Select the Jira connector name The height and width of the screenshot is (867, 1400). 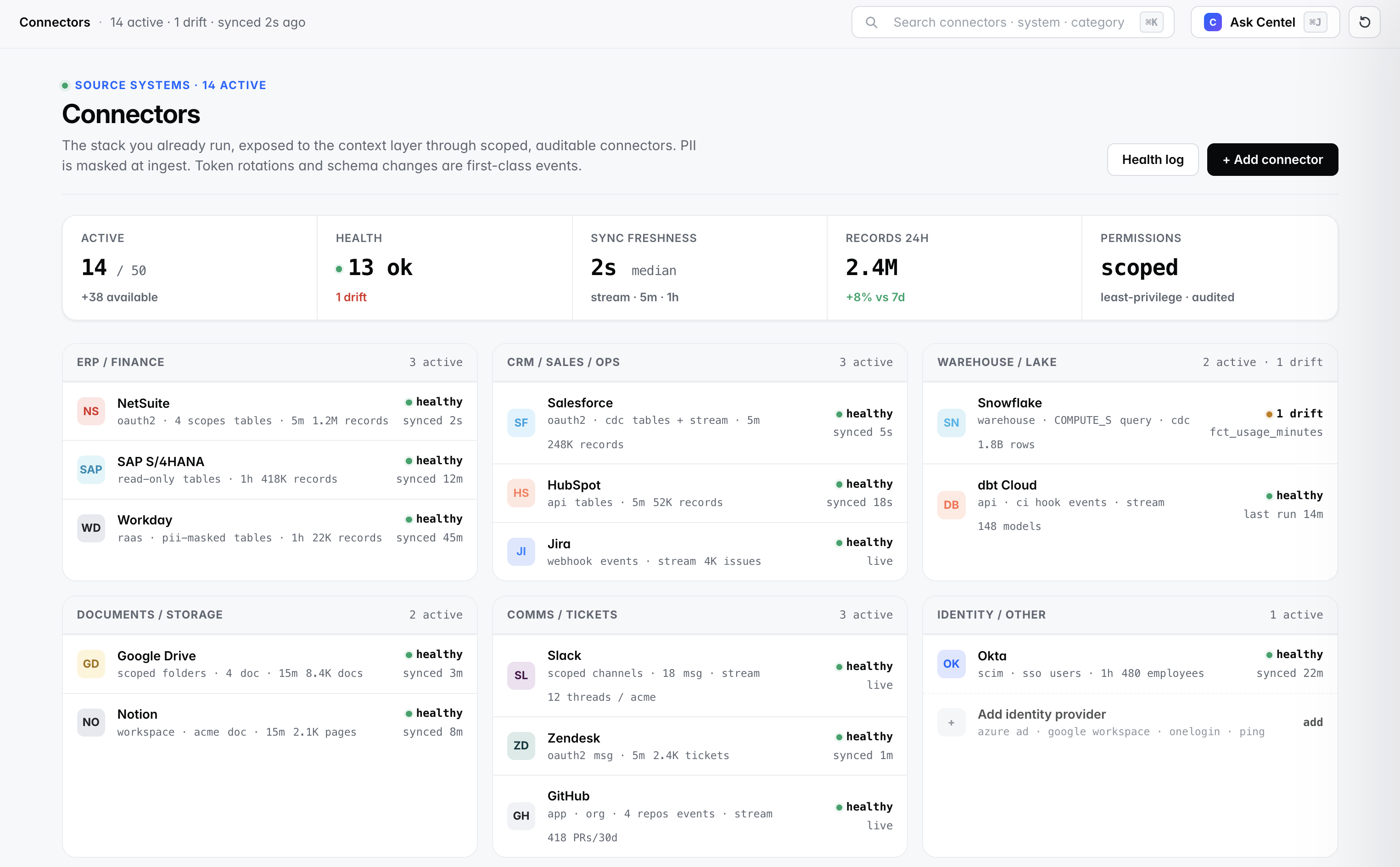click(x=559, y=544)
